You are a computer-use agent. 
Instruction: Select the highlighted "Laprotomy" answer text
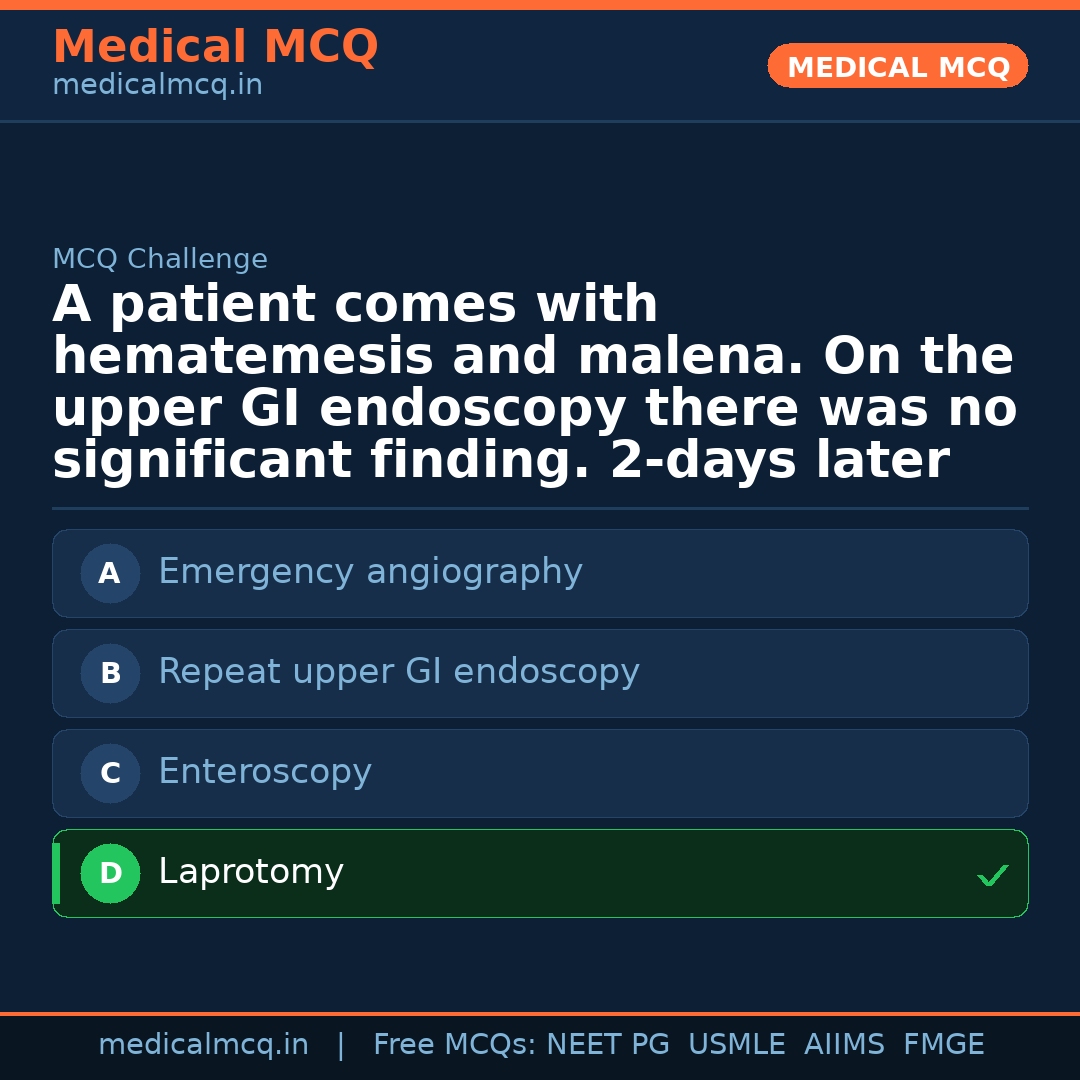(251, 872)
